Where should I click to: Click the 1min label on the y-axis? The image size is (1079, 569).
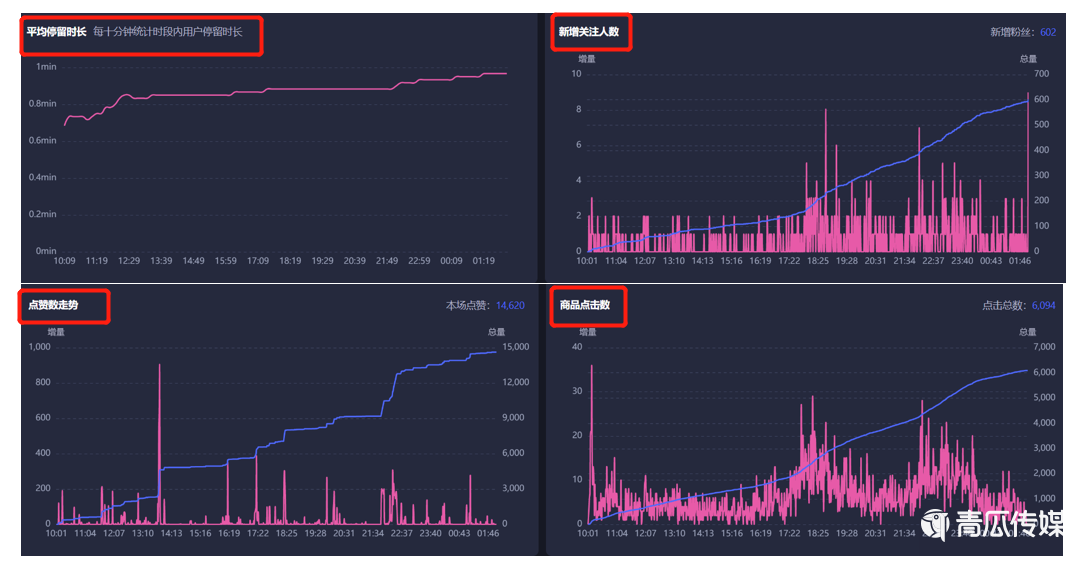coord(46,67)
